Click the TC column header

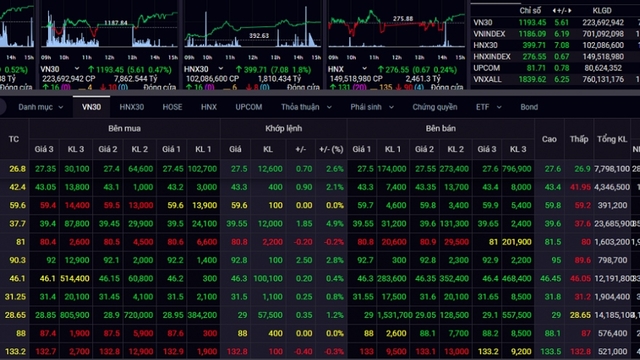pos(14,139)
